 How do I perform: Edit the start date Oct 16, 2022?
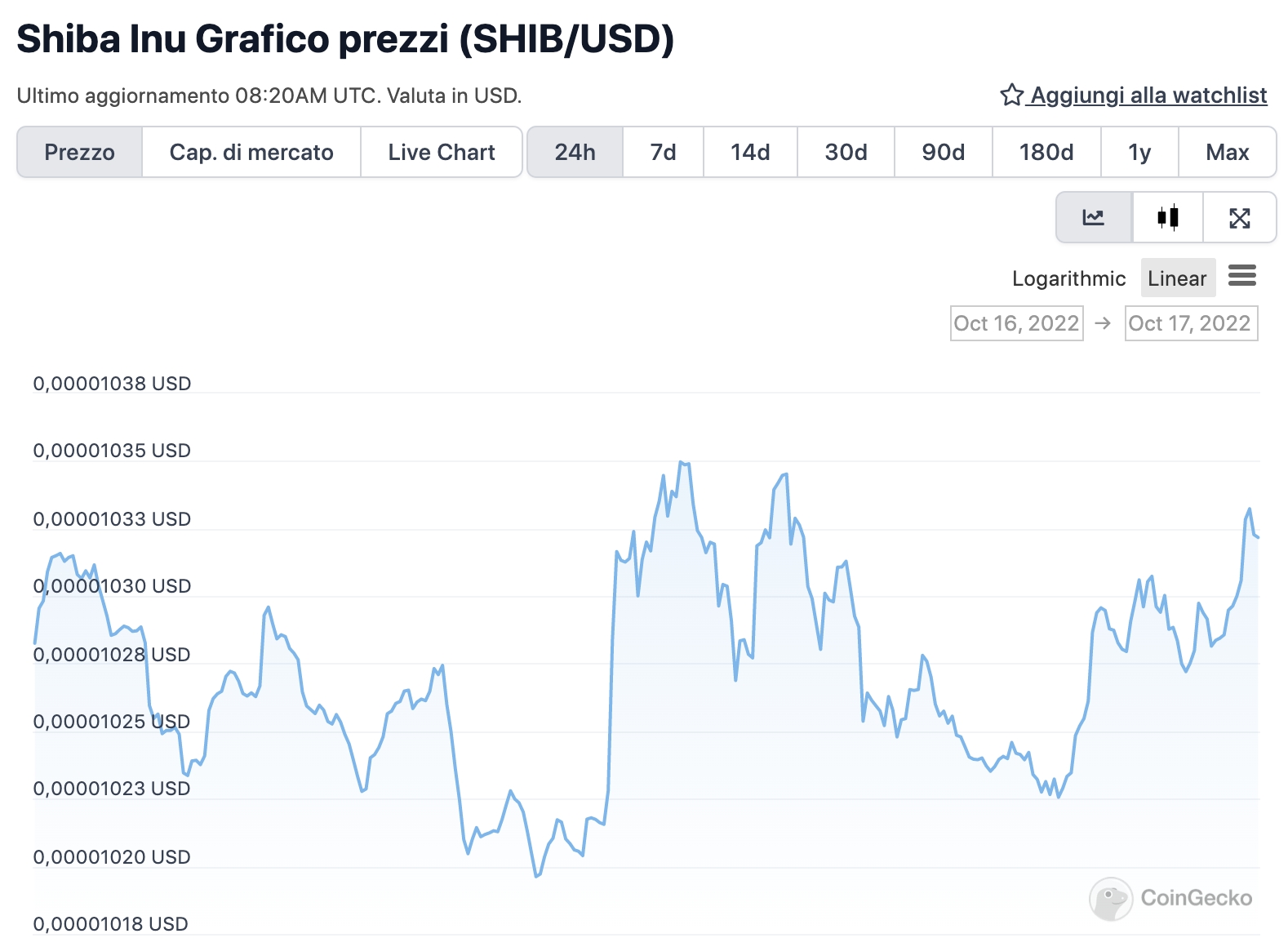click(x=1016, y=323)
